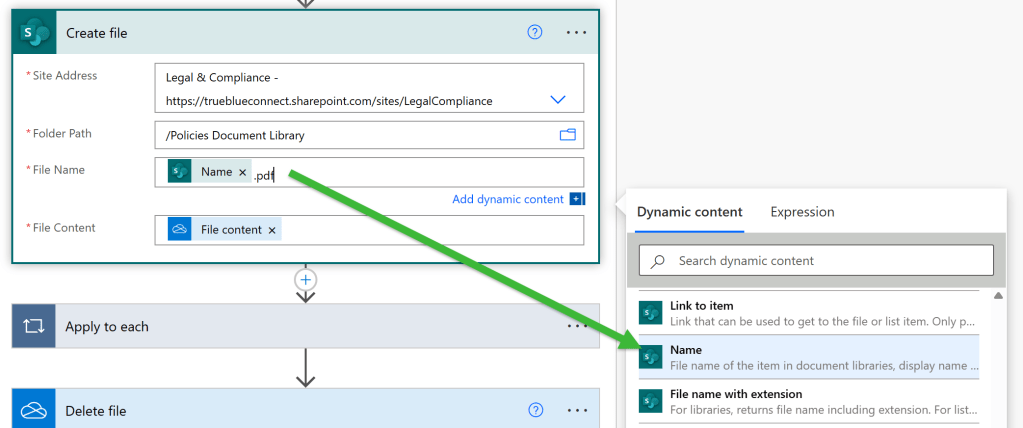
Task: Click the blue plus icon beside Add dynamic content
Action: click(577, 199)
